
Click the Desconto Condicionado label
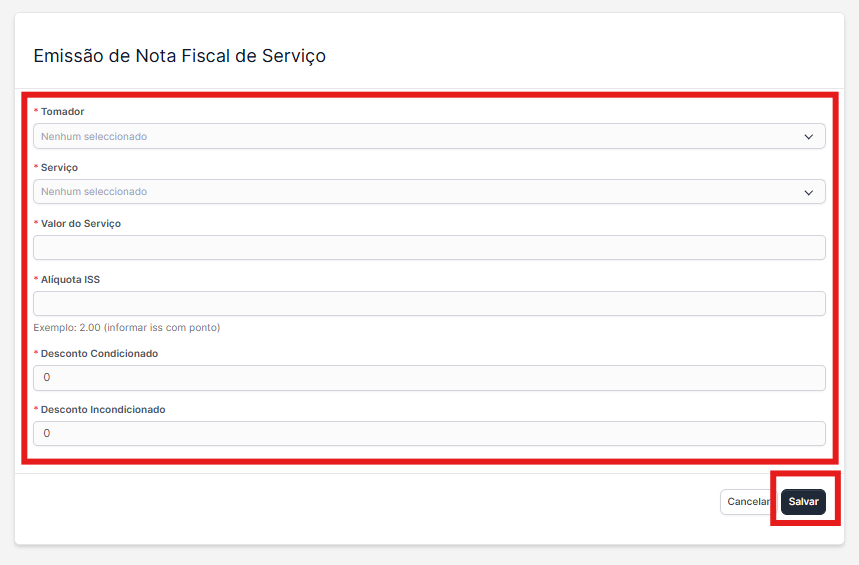(x=99, y=354)
